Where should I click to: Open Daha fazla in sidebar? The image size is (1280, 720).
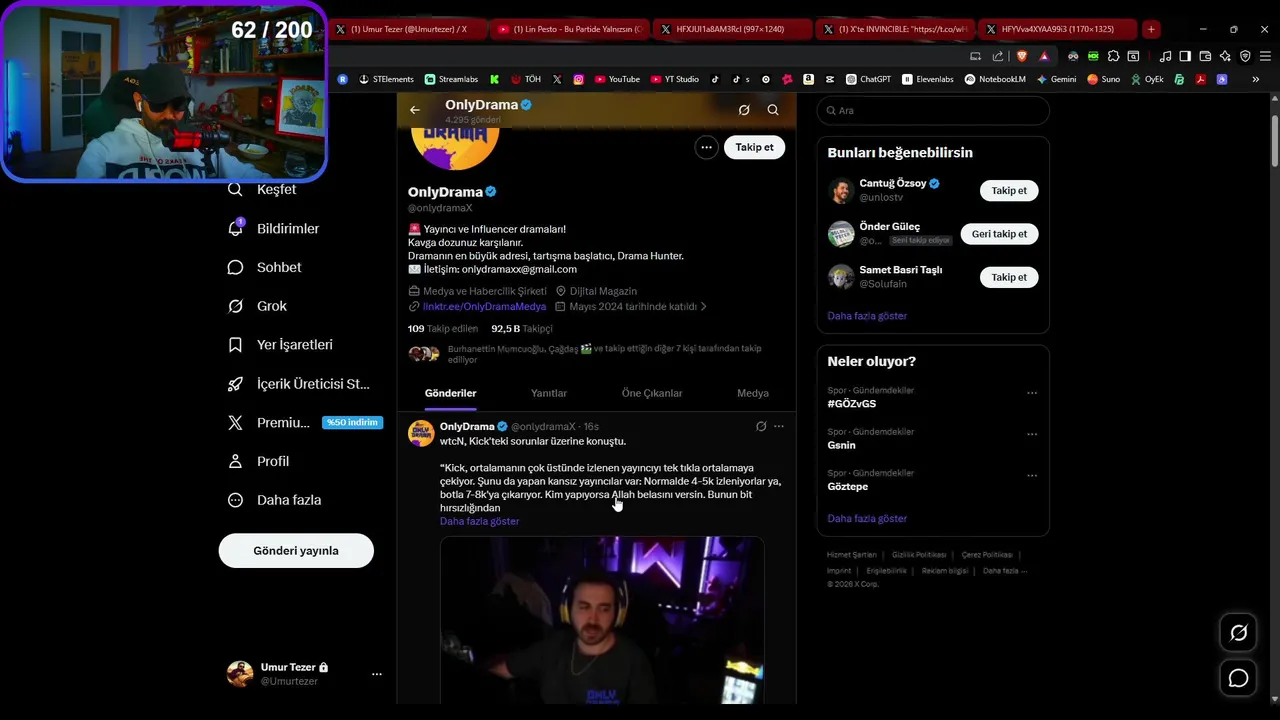point(274,500)
